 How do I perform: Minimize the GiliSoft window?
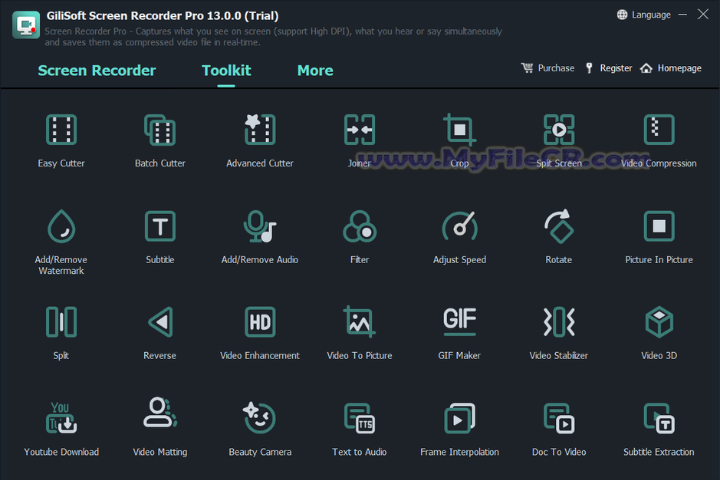[x=683, y=15]
